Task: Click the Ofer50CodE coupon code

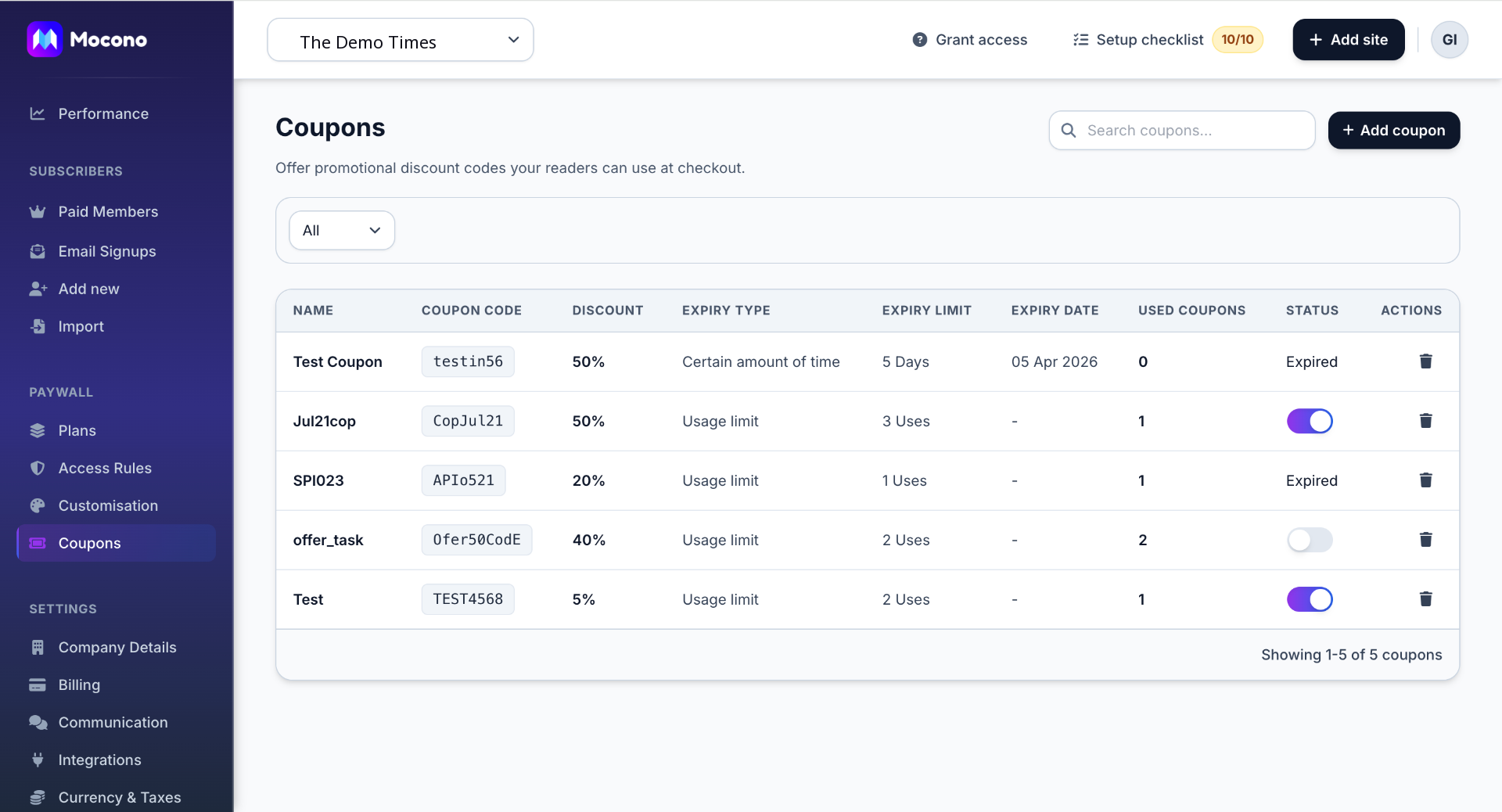Action: (x=476, y=540)
